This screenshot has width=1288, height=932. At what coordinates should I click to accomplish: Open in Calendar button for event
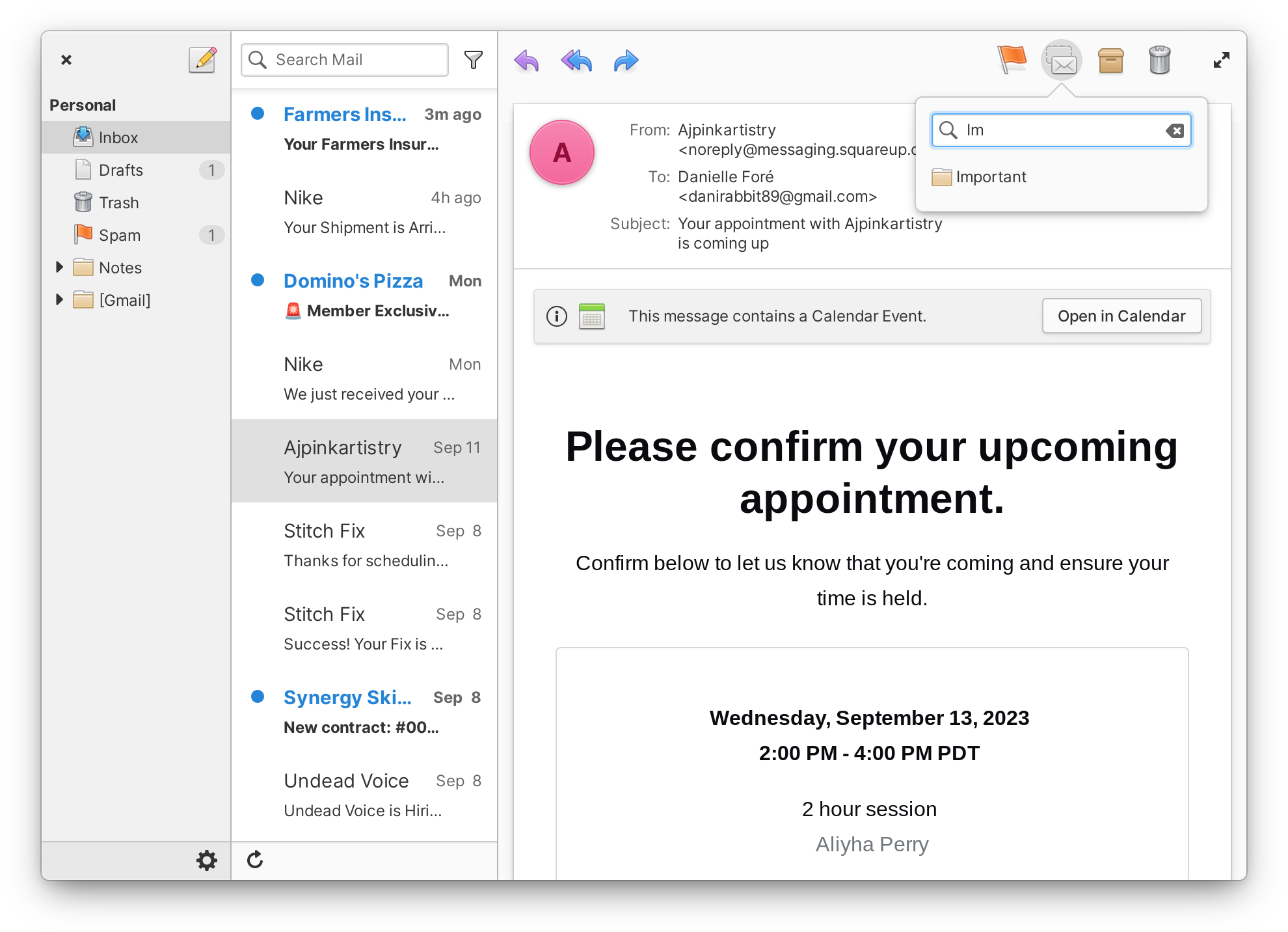click(x=1121, y=316)
